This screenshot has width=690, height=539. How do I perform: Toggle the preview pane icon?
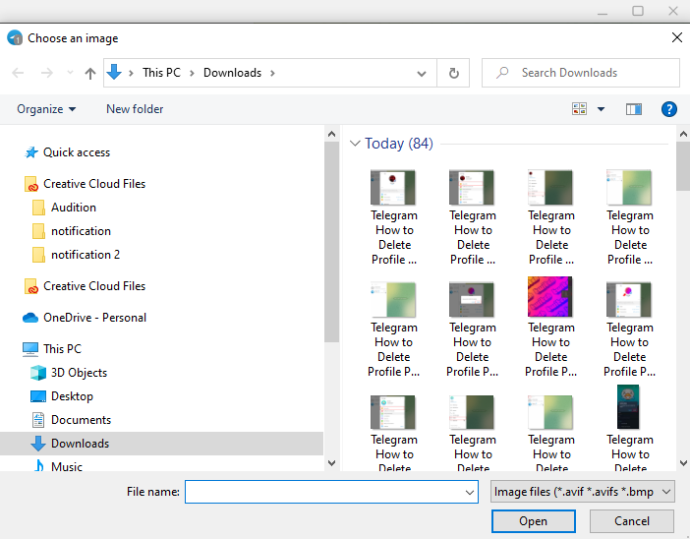(x=634, y=109)
